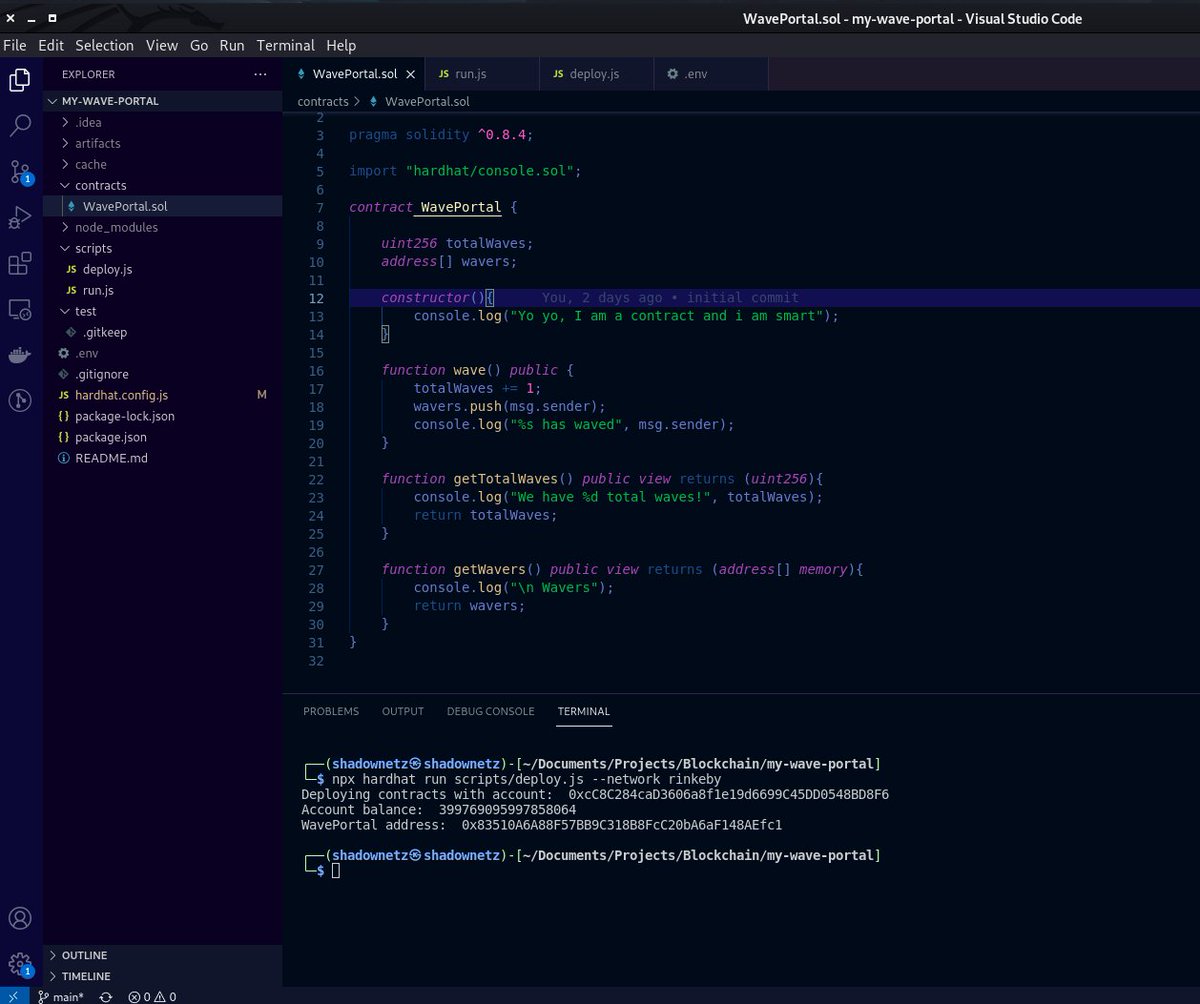Viewport: 1200px width, 1004px height.
Task: Open the Search view in activity bar
Action: [x=20, y=125]
